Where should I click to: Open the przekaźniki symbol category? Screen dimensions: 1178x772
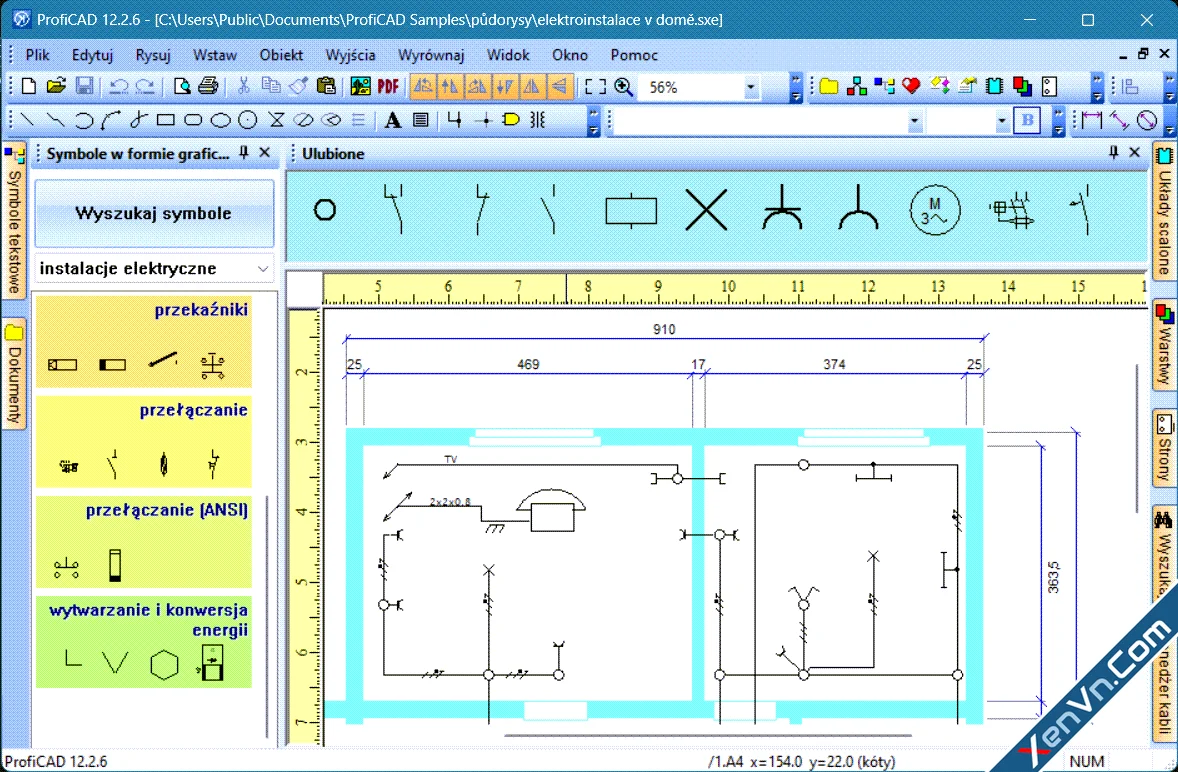pyautogui.click(x=144, y=342)
